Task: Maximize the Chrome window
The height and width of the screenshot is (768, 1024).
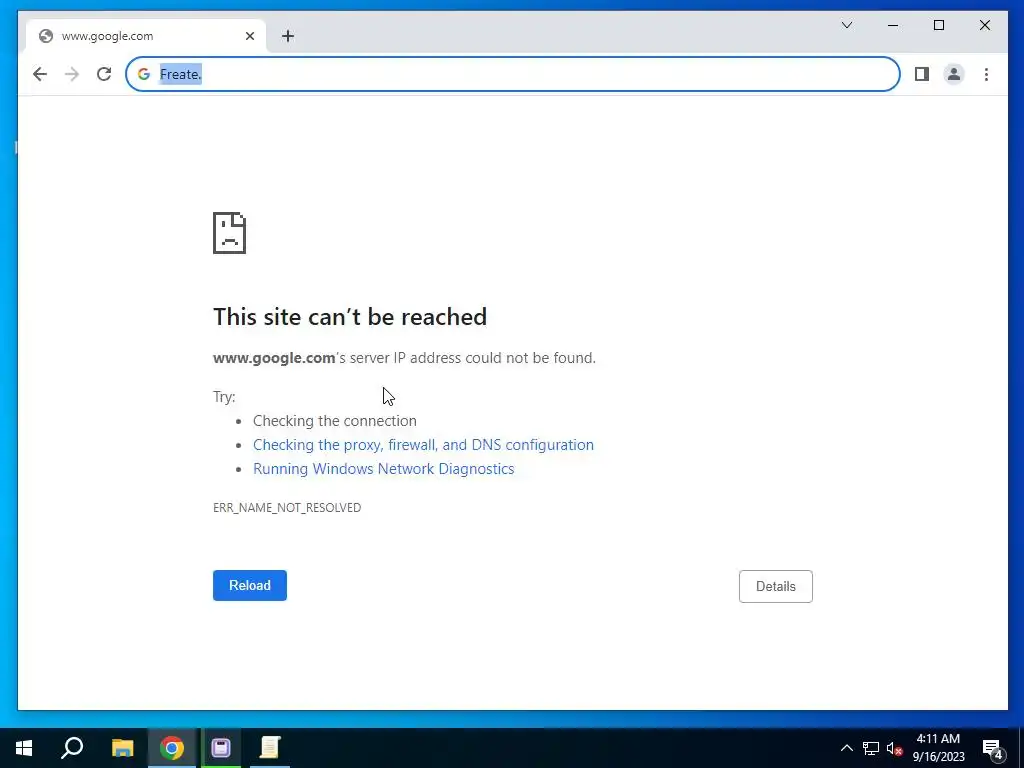Action: click(938, 25)
